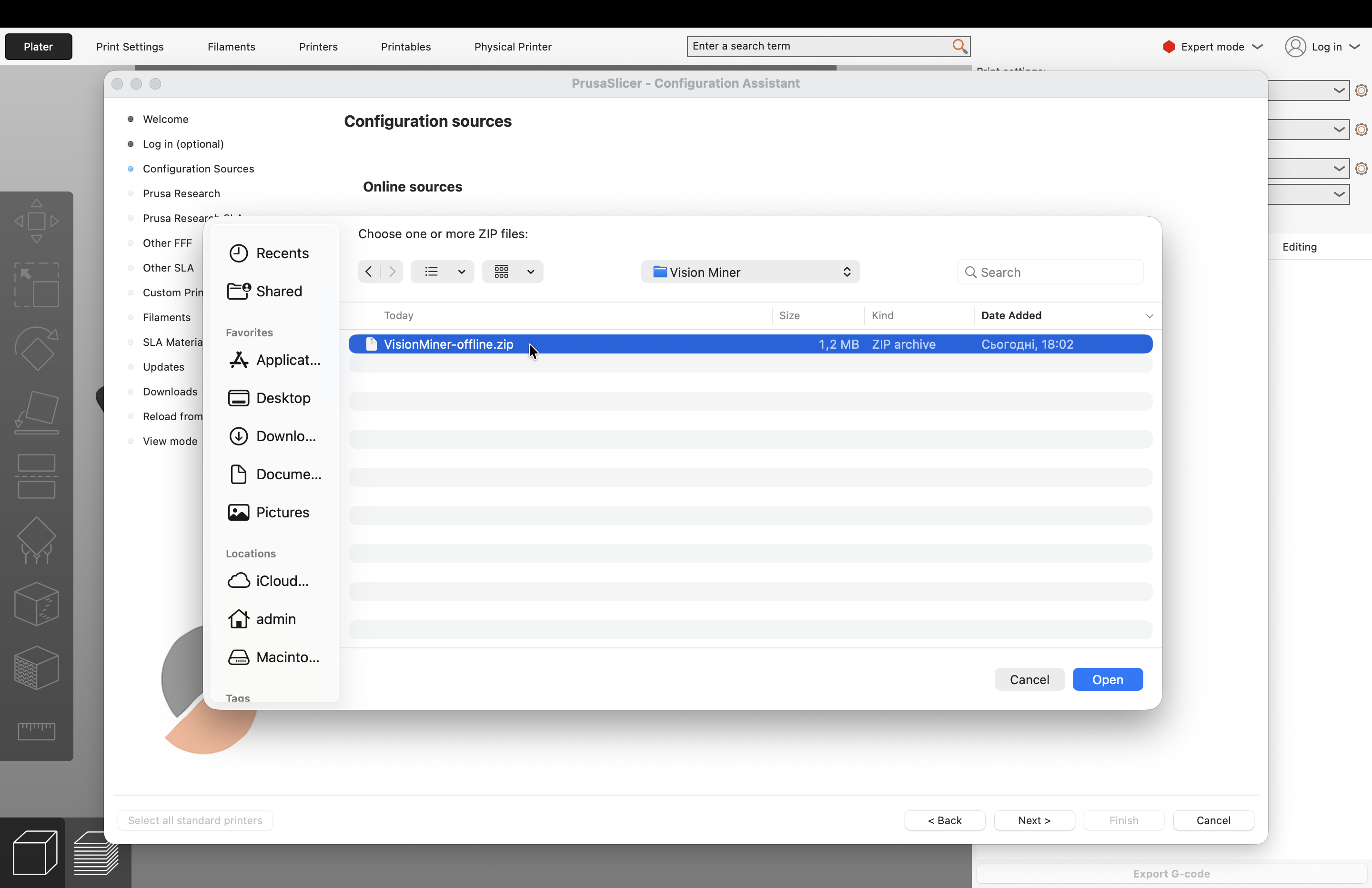Viewport: 1372px width, 888px height.
Task: Click Export G-code button
Action: (x=1171, y=874)
